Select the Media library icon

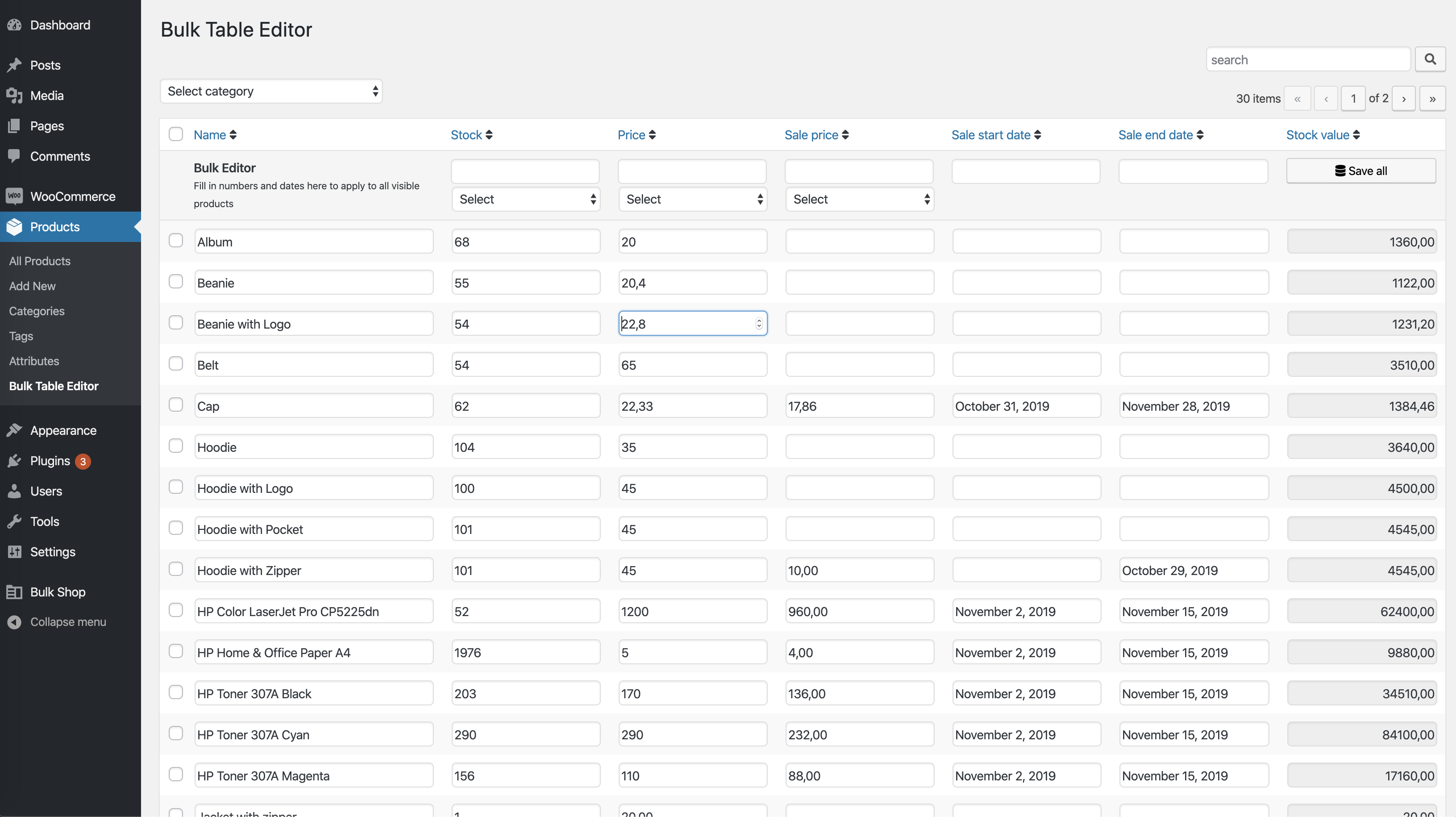pos(15,96)
